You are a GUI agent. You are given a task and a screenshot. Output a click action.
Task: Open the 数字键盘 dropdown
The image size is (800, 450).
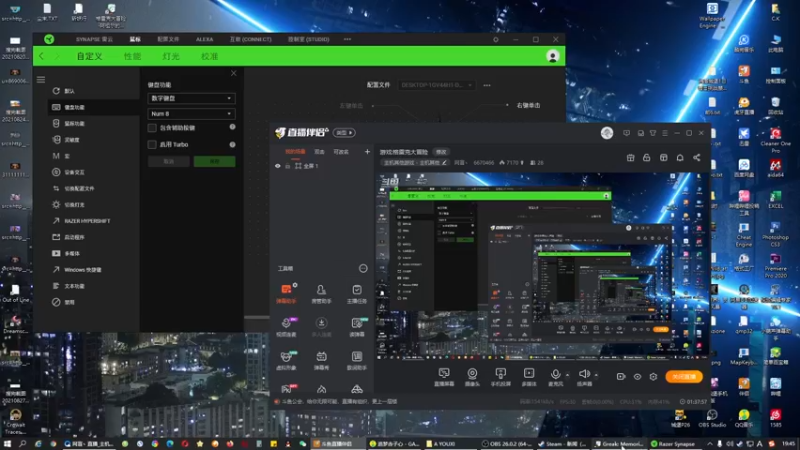[x=191, y=98]
